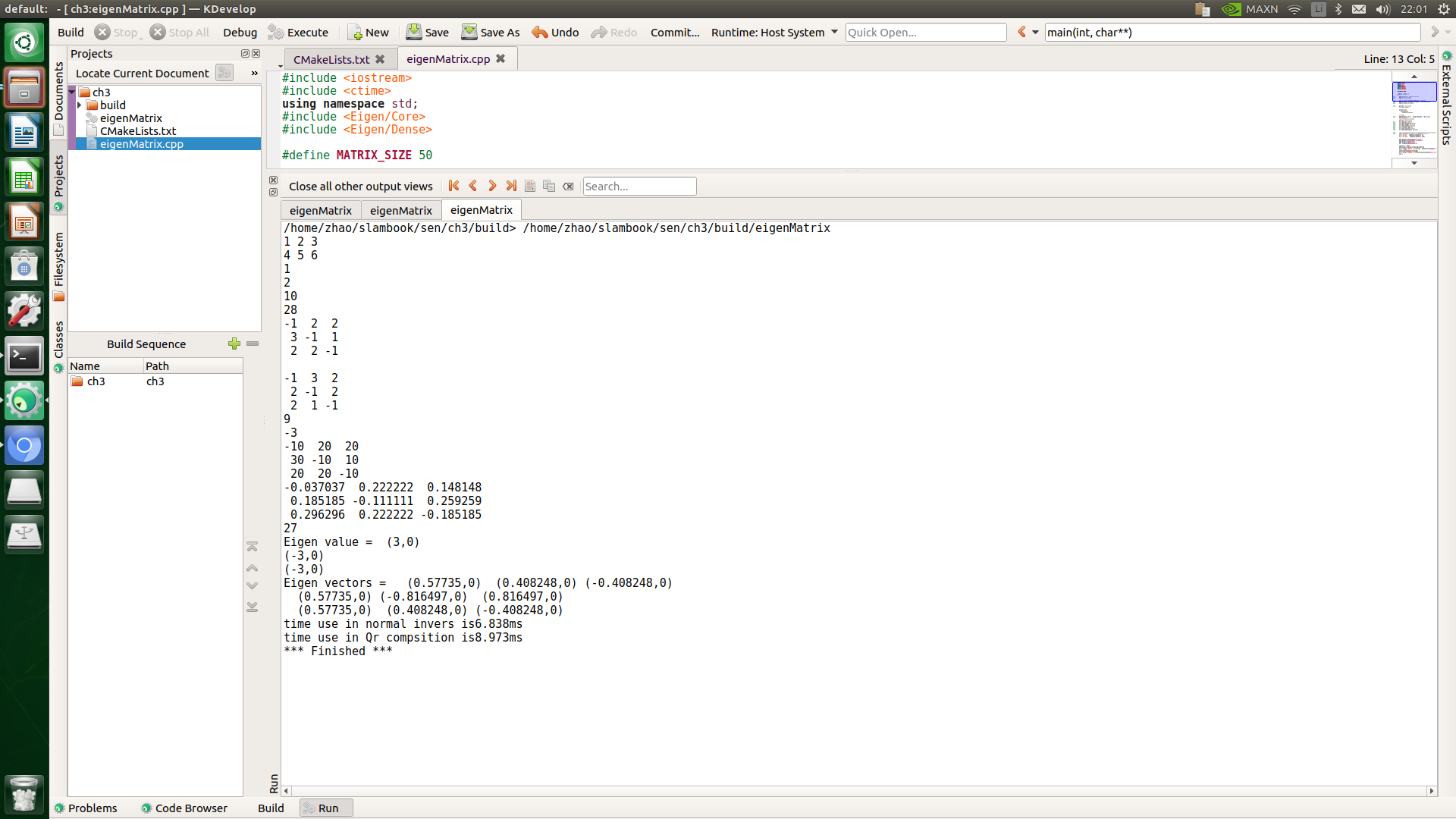
Task: Open Chromium from the Ubuntu dock
Action: pos(24,446)
